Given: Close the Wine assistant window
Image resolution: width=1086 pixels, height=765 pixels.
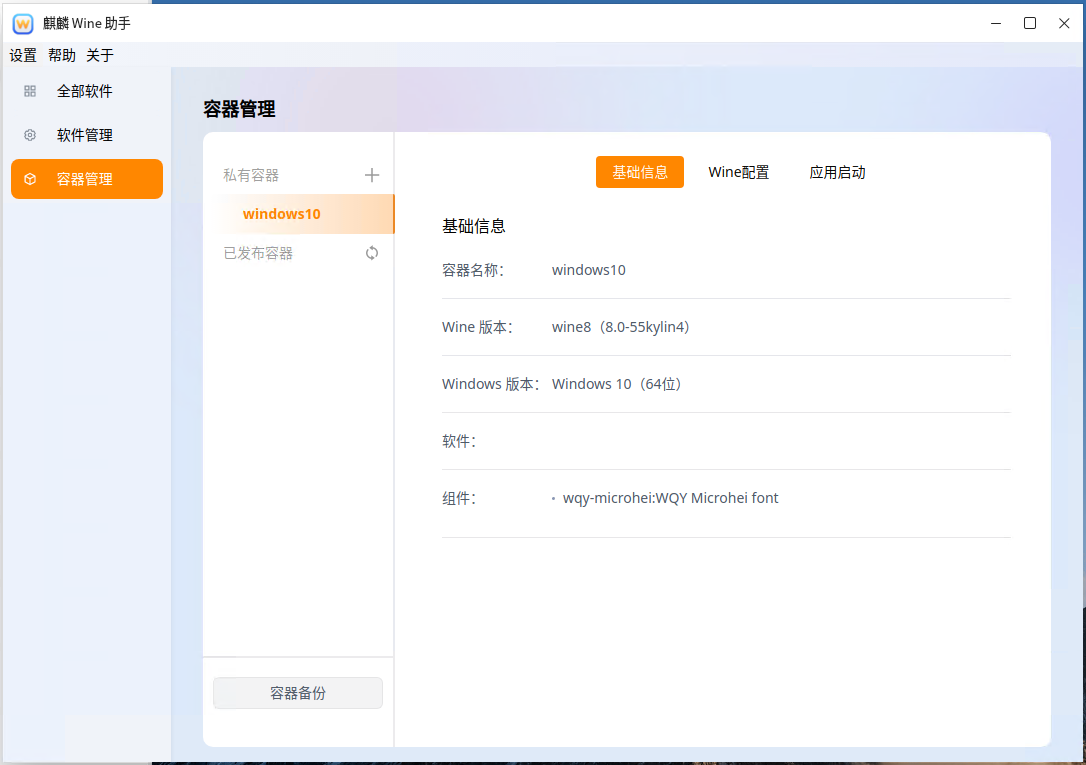Looking at the screenshot, I should (x=1064, y=24).
